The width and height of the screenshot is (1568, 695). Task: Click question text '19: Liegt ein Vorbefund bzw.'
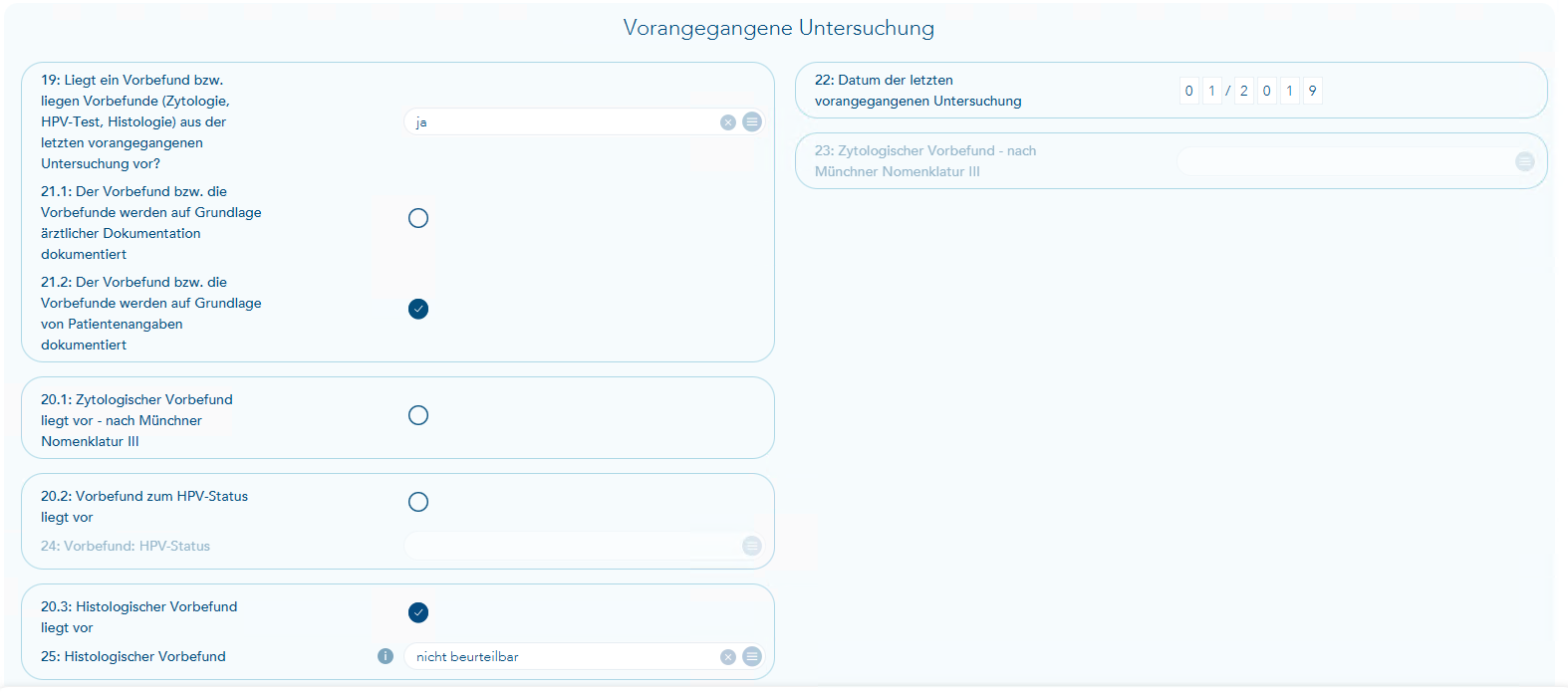tap(131, 80)
